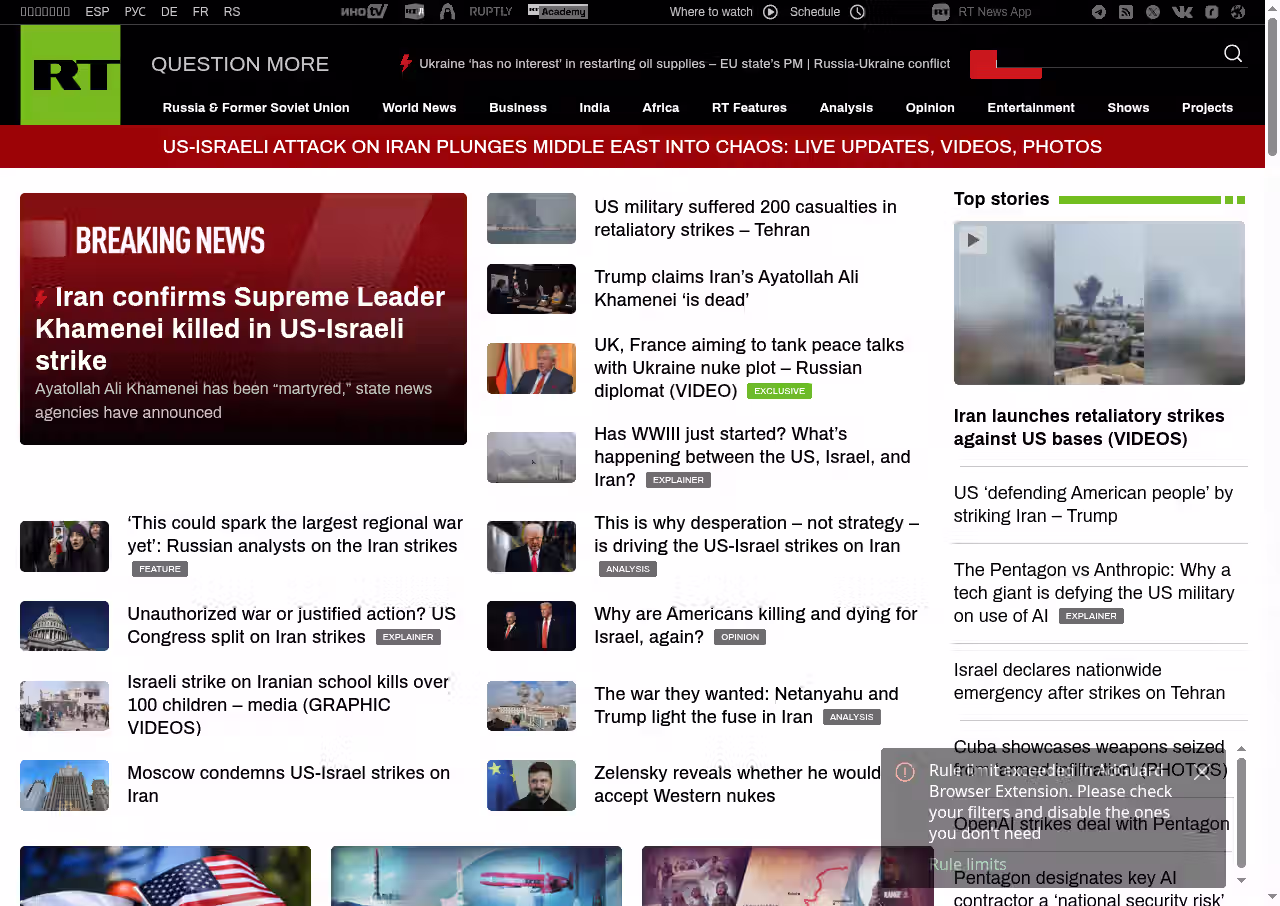Open RT's Telegram channel icon
This screenshot has height=906, width=1280.
pyautogui.click(x=1099, y=12)
